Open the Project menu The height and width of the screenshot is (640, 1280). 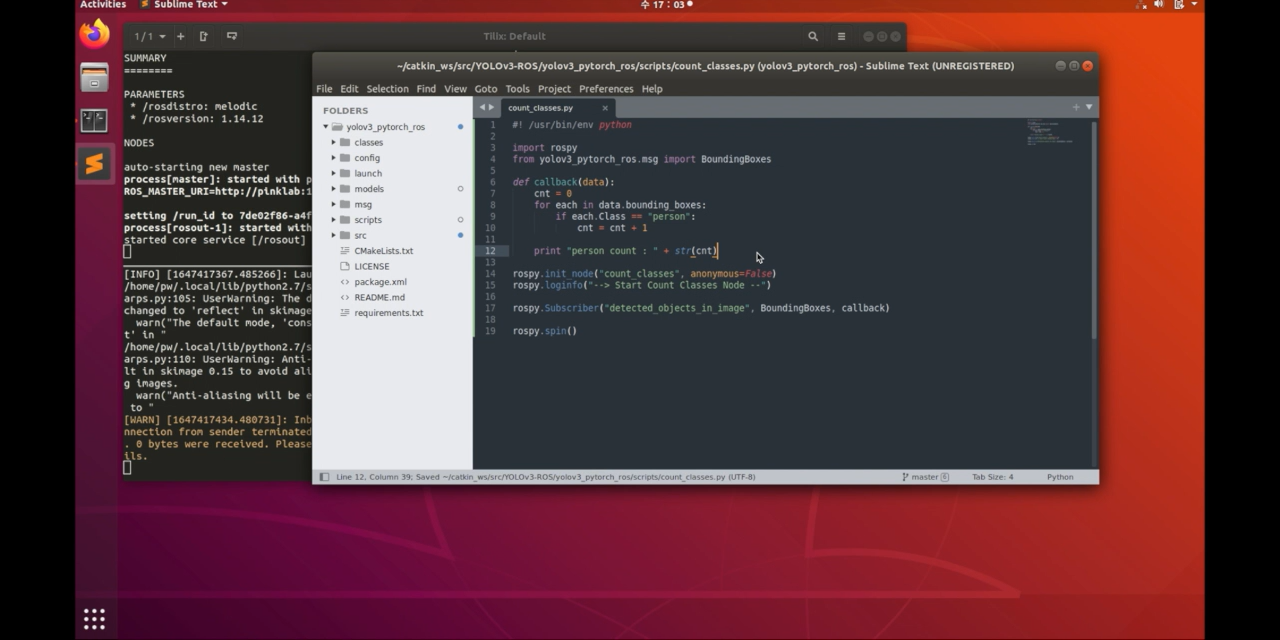coord(554,89)
